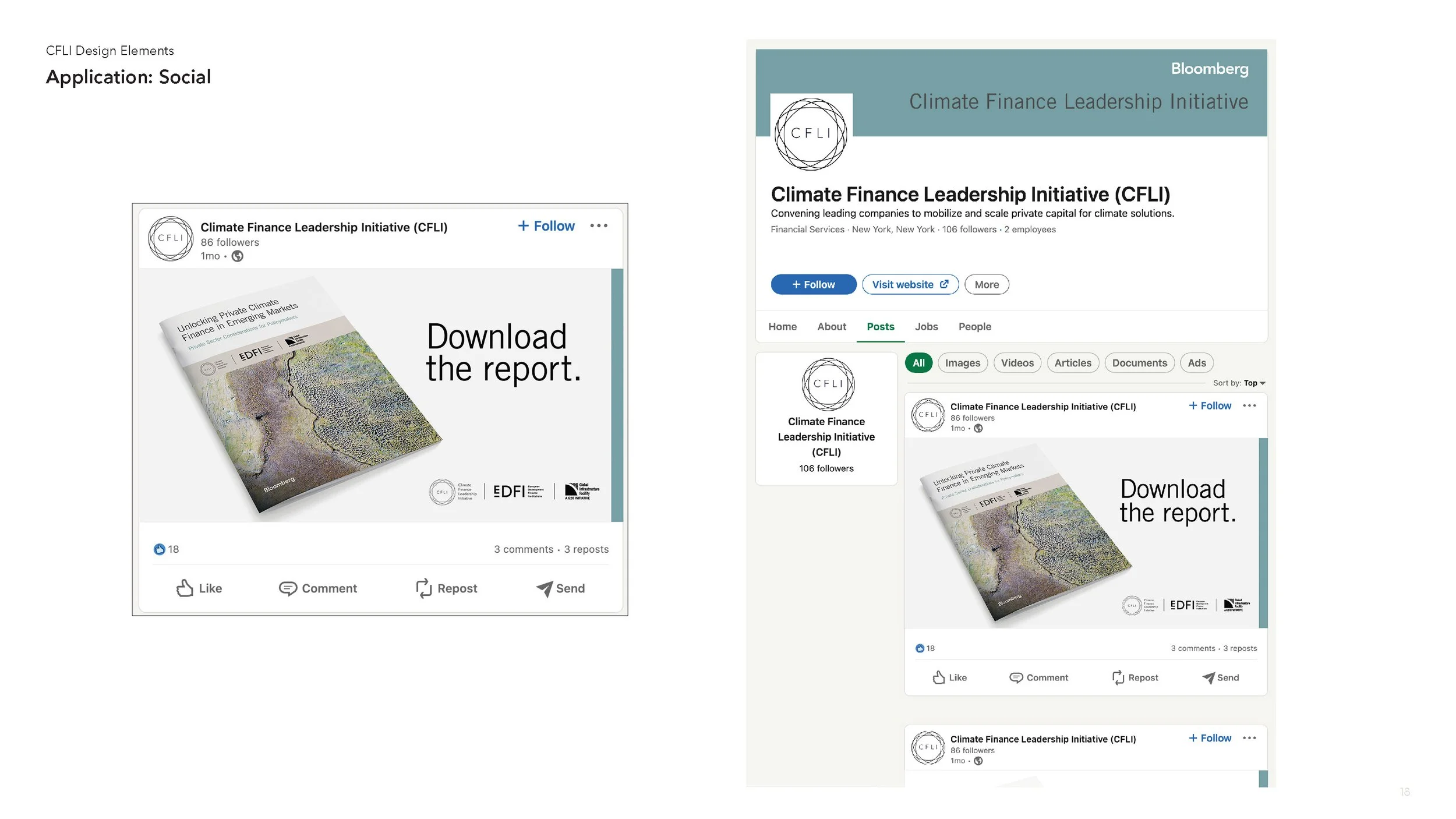The image size is (1456, 819).
Task: Click Comment on the enlarged standalone post
Action: 318,588
